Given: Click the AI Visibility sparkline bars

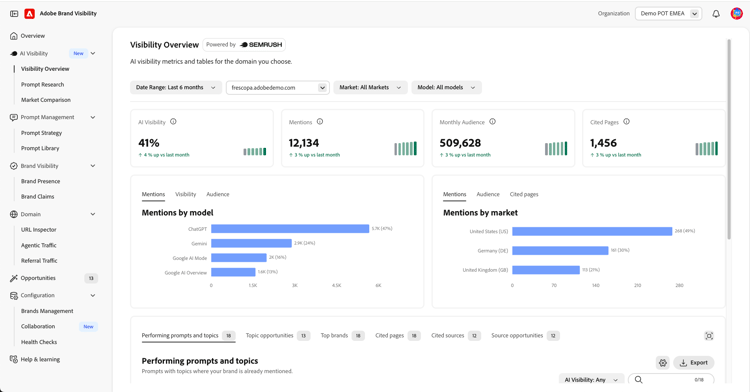Looking at the screenshot, I should pos(255,152).
